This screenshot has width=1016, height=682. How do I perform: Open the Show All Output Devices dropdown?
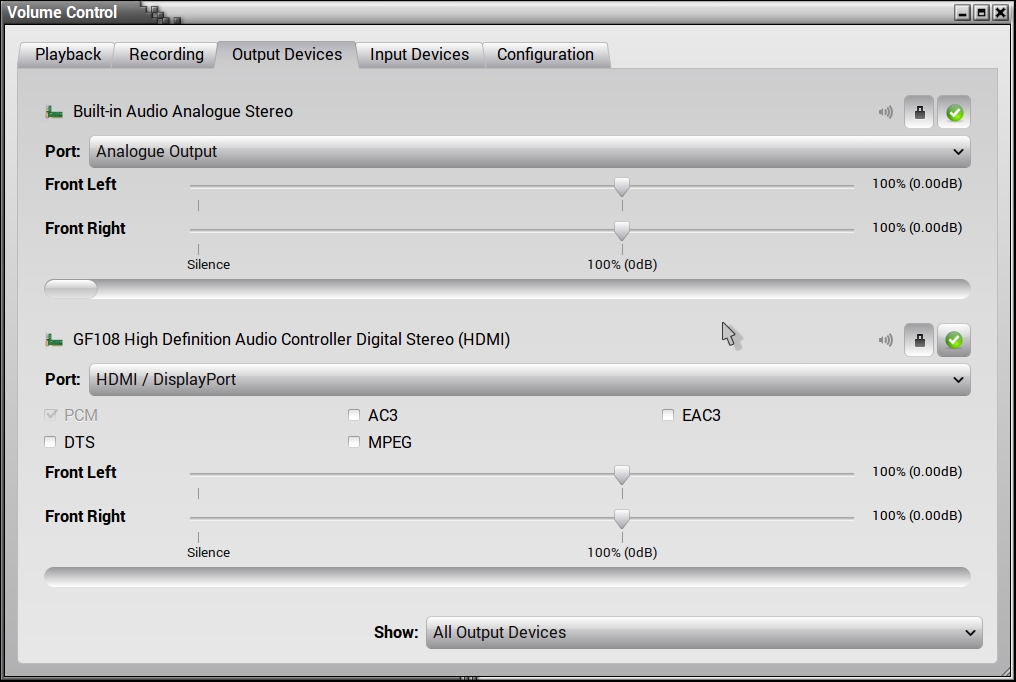point(704,633)
